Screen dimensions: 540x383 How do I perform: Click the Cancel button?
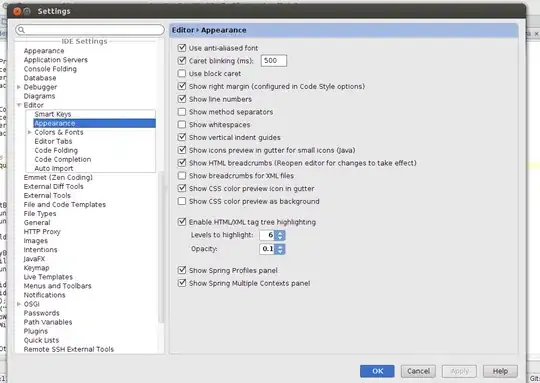pos(418,371)
